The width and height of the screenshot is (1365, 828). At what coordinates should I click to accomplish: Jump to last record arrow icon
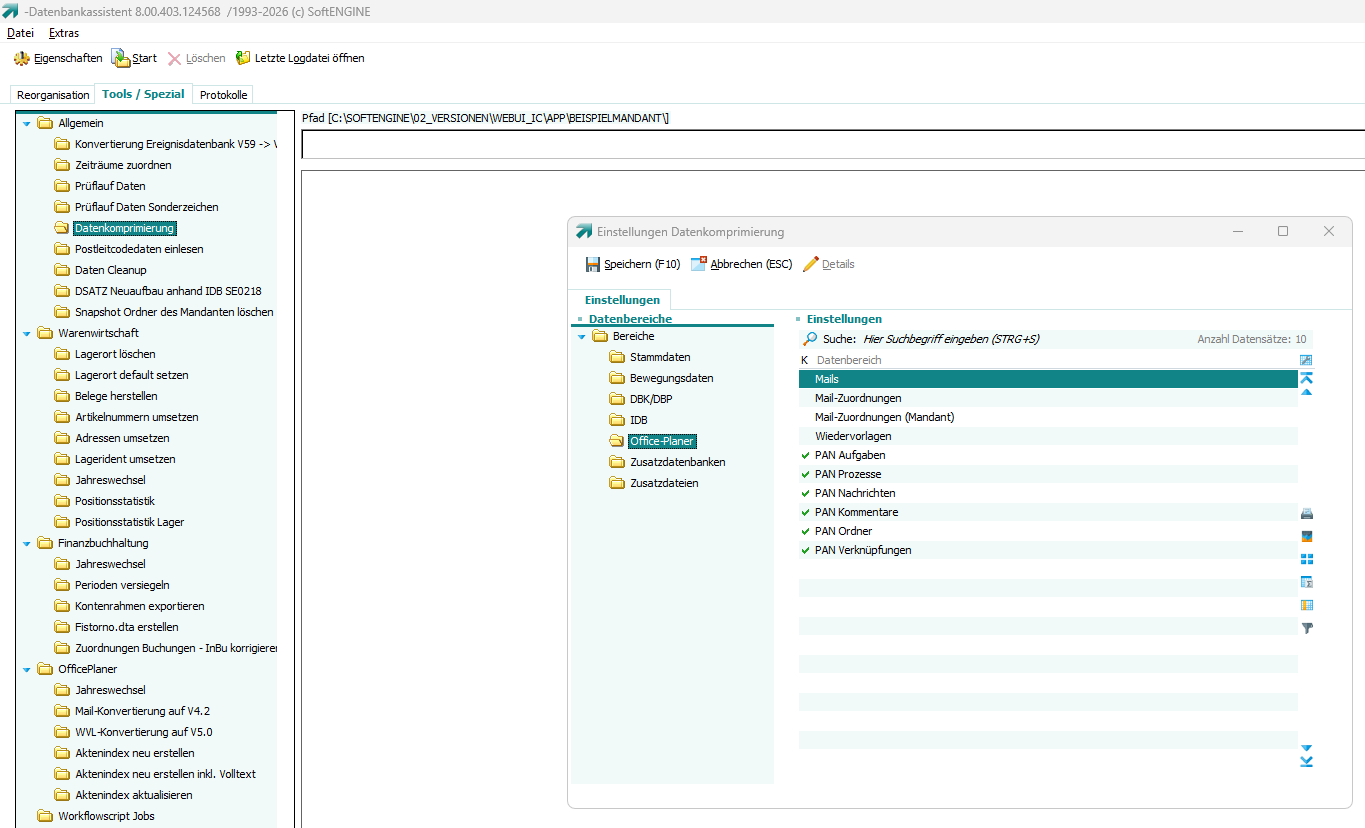[1306, 763]
